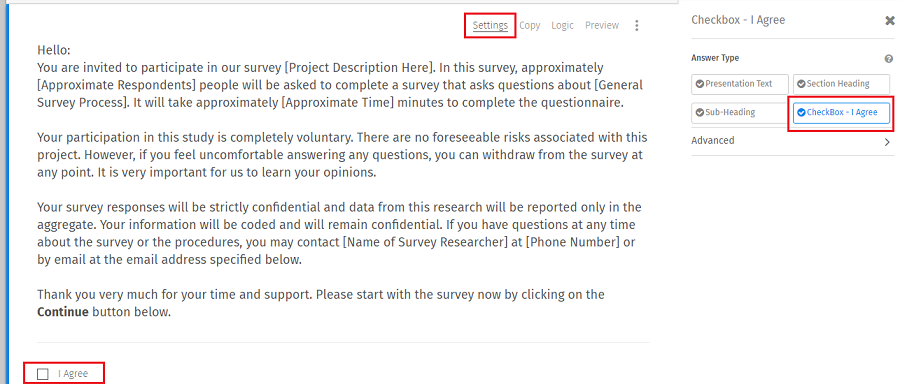Click the bold Continue word in the text
900x384 pixels.
[63, 313]
